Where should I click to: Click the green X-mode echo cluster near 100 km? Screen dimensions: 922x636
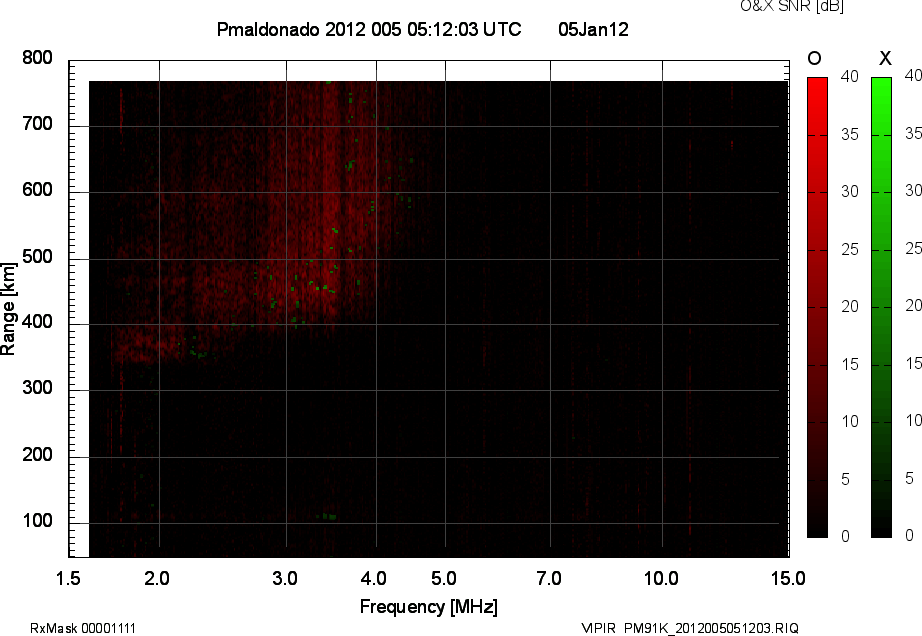326,517
